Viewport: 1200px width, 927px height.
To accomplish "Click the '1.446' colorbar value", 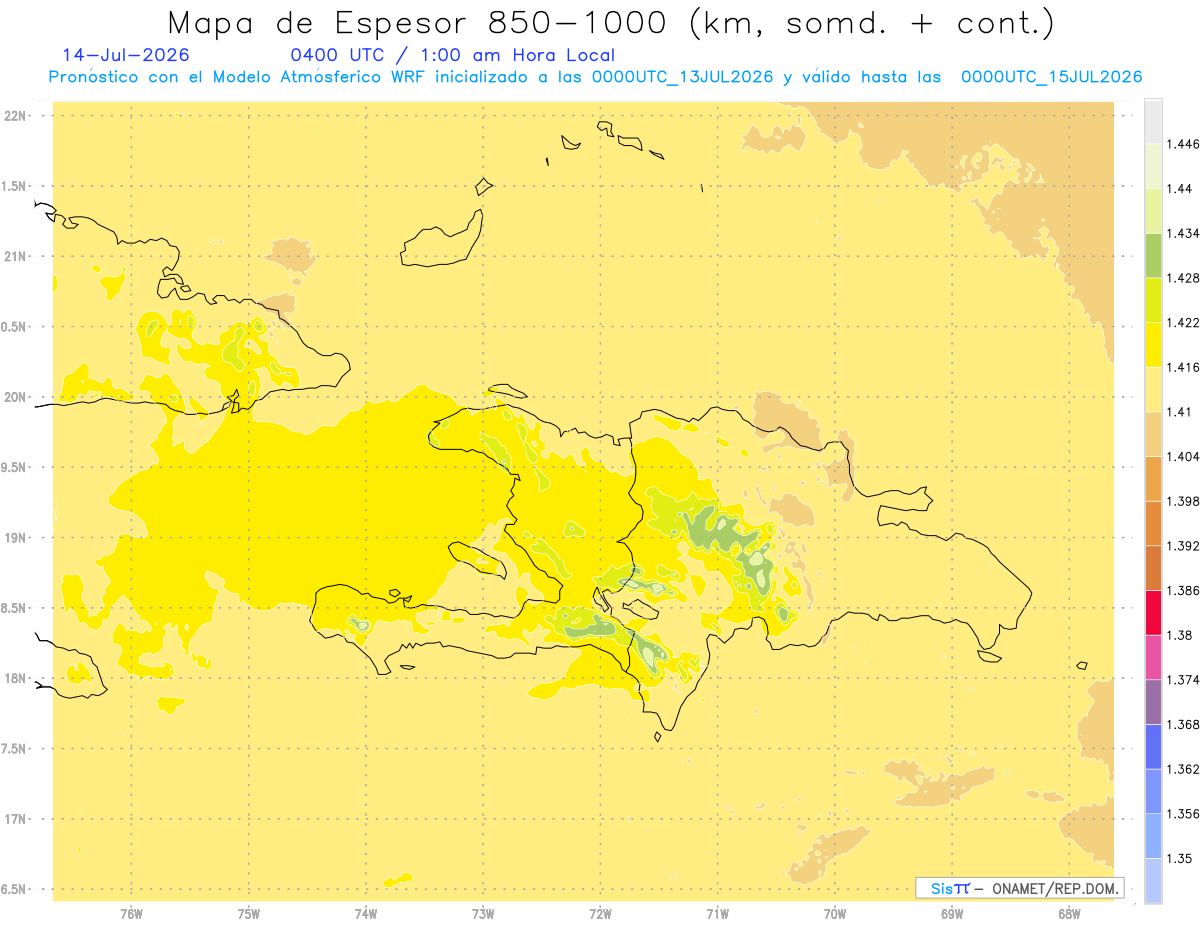I will coord(1182,144).
